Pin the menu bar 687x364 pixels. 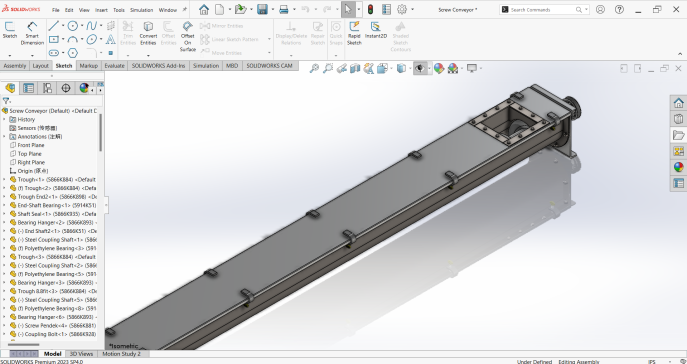click(184, 9)
